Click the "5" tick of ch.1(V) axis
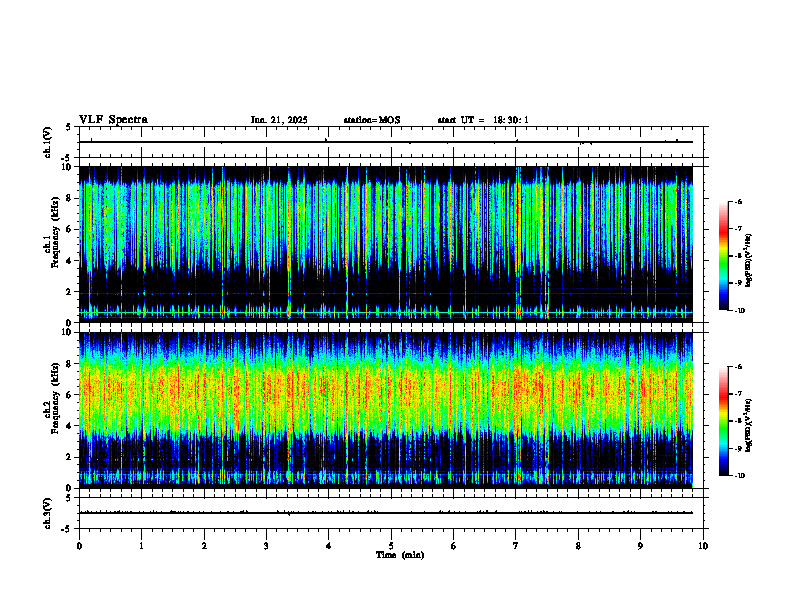Viewport: 792px width, 612px height. (69, 127)
